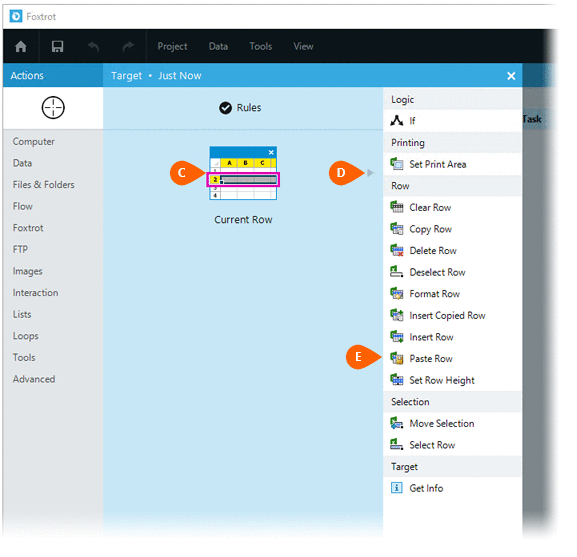Click the Copy Row icon
This screenshot has height=557, width=577.
397,229
